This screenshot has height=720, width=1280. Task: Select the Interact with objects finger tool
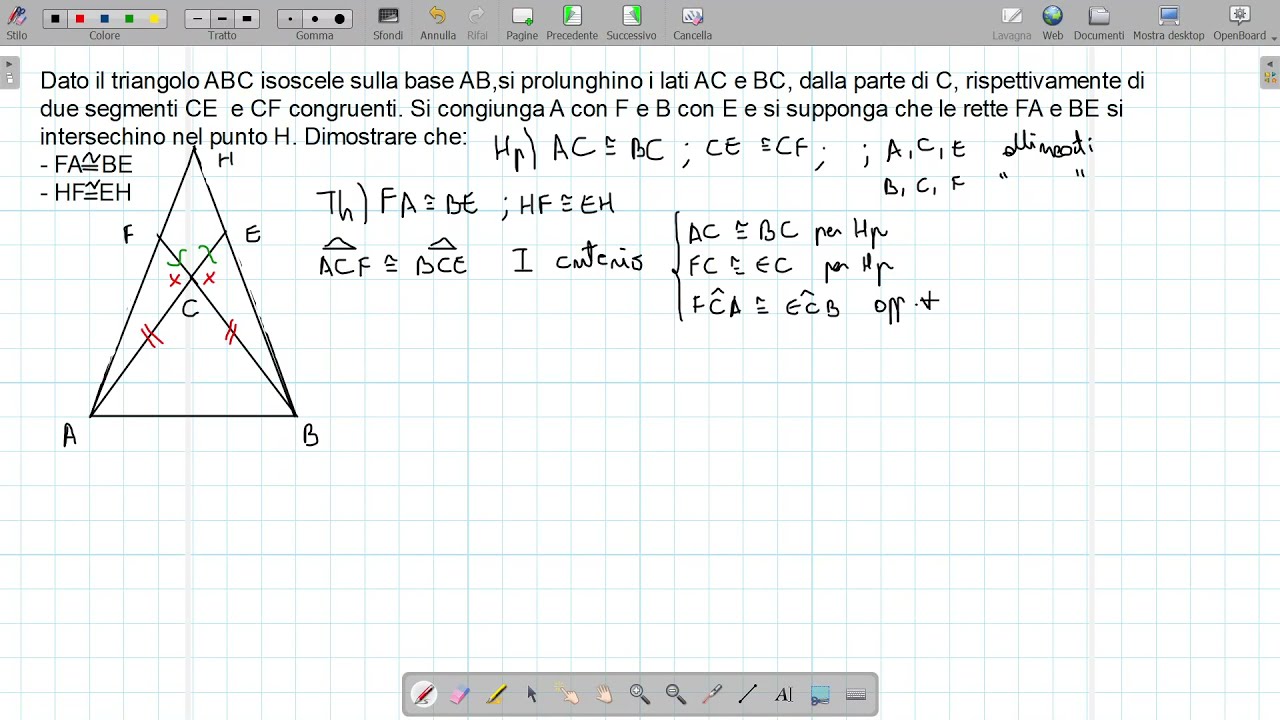coord(568,694)
